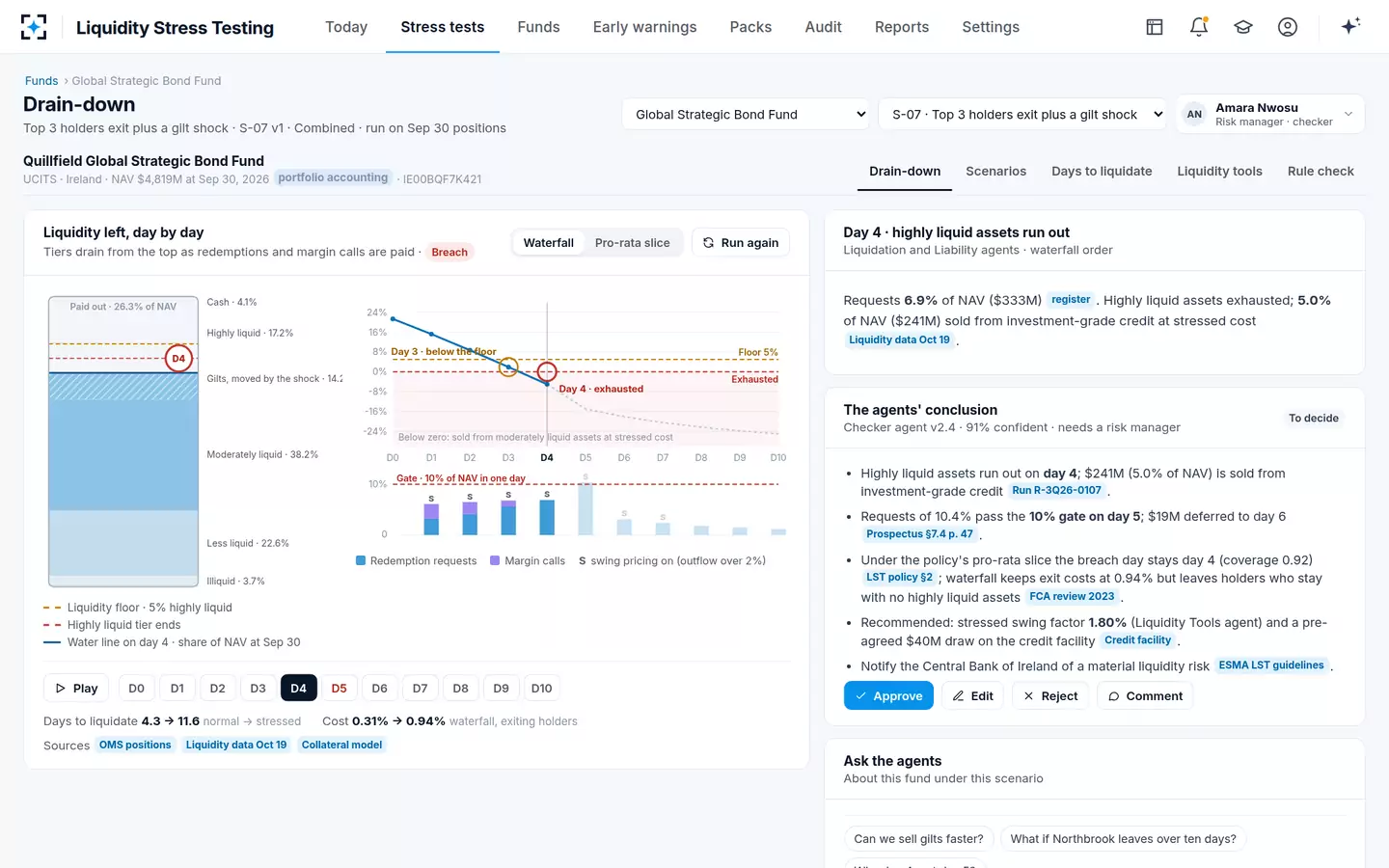Viewport: 1389px width, 868px height.
Task: Open the Rule check tab
Action: [x=1321, y=172]
